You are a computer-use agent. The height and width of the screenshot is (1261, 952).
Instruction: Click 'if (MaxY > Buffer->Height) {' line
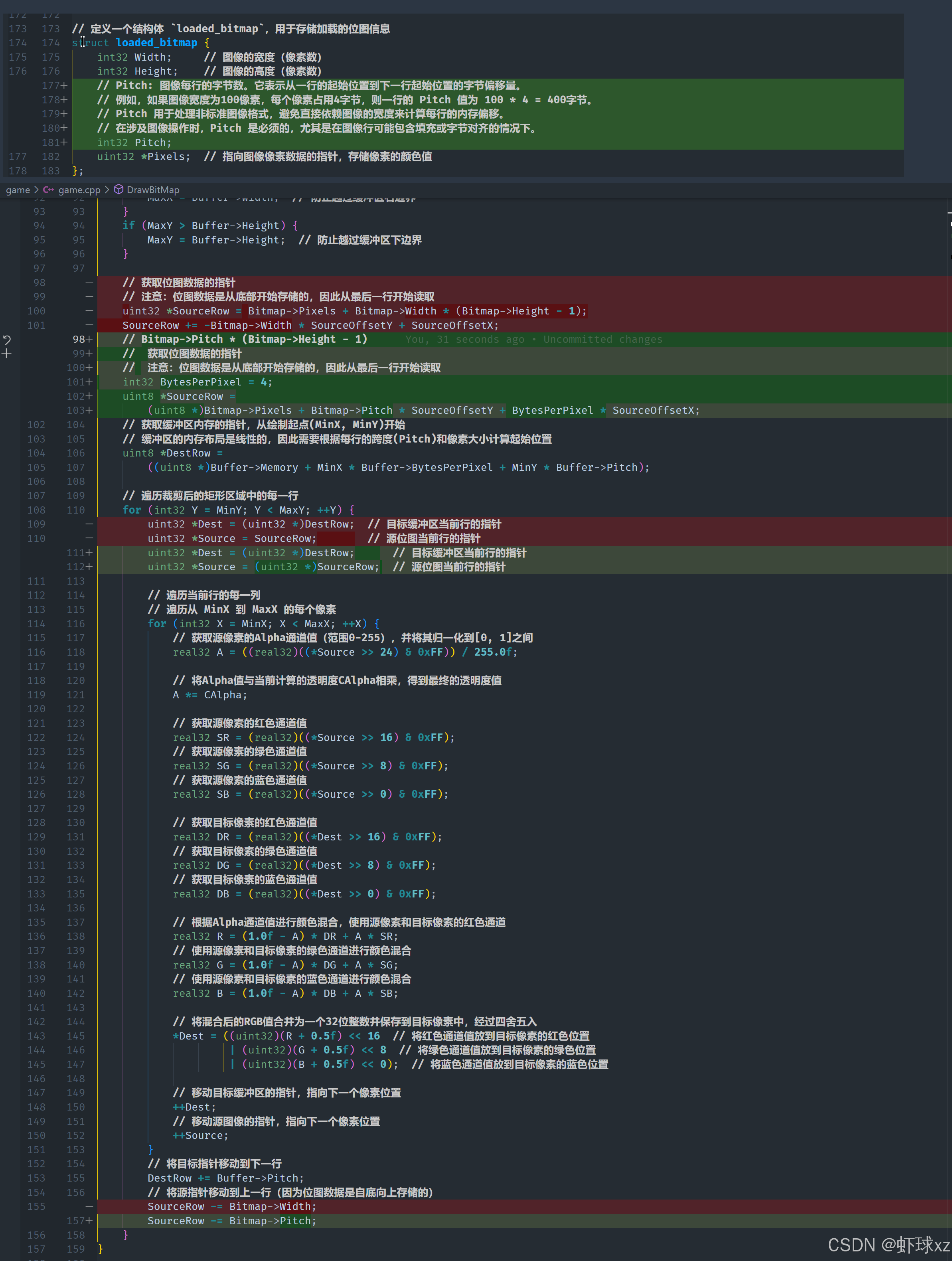[210, 226]
